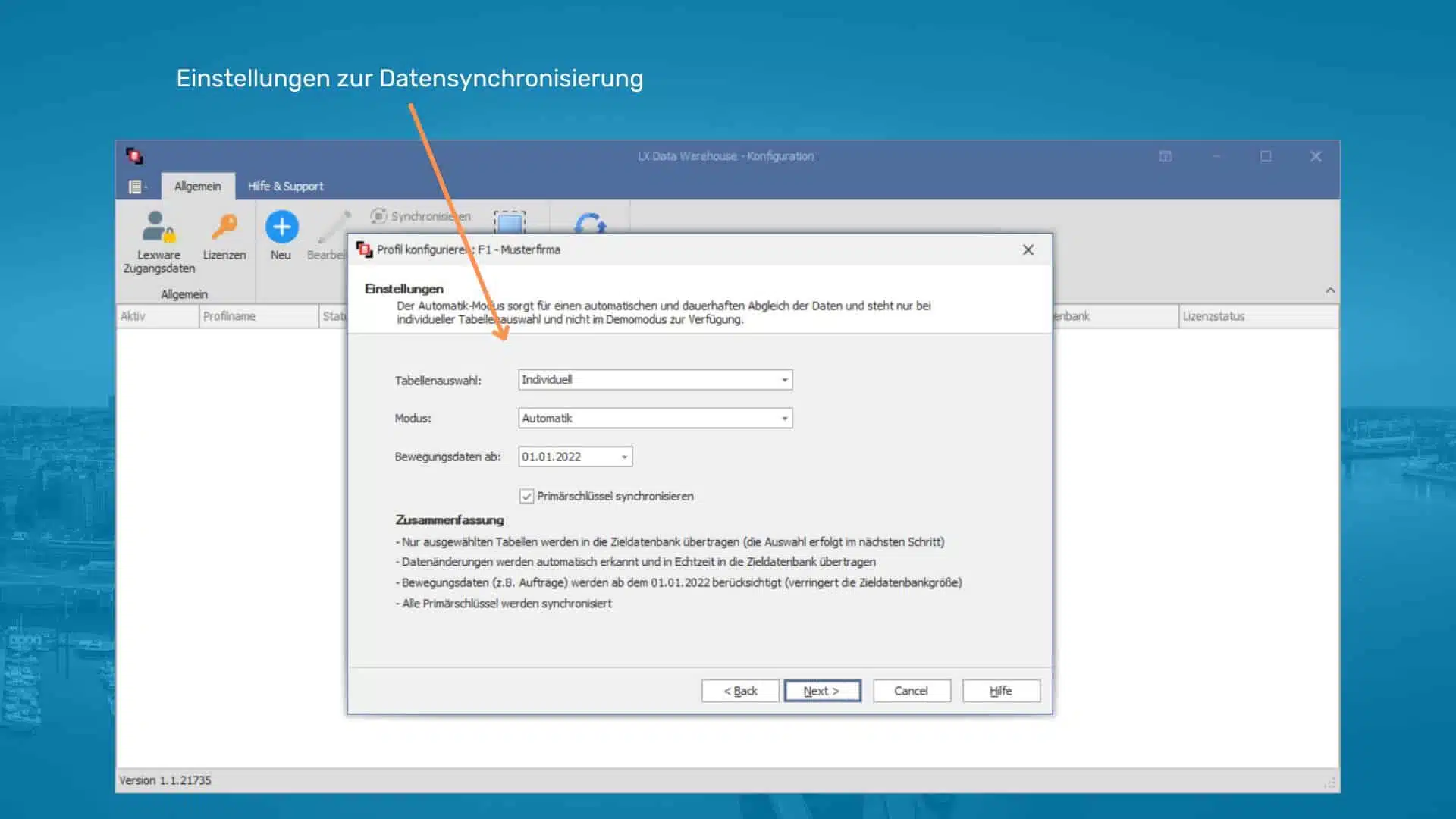Click the Synchronisieren ribbon icon
This screenshot has height=819, width=1456.
click(378, 216)
